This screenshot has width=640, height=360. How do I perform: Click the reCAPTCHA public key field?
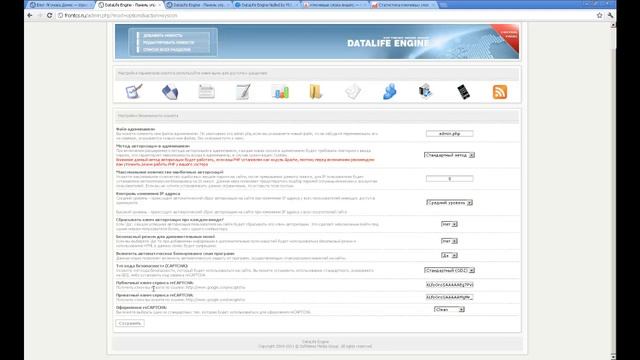pyautogui.click(x=449, y=285)
